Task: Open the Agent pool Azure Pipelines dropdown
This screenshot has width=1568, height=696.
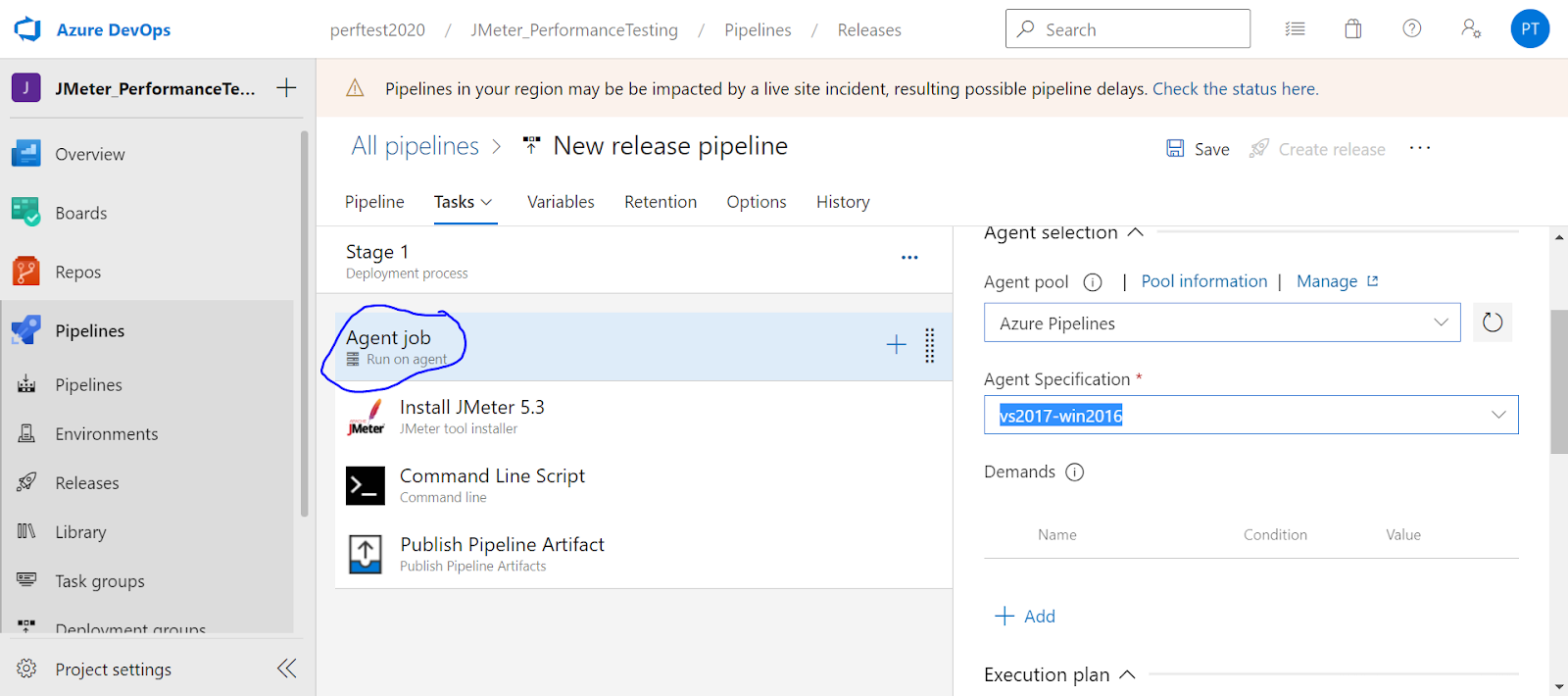Action: pyautogui.click(x=1222, y=323)
